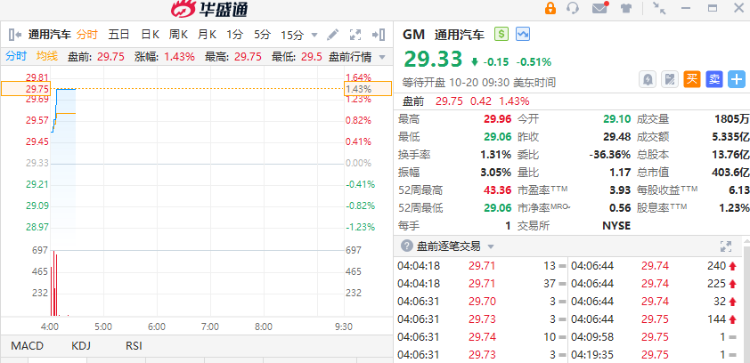Click the 昨收 value 29.48

617,137
